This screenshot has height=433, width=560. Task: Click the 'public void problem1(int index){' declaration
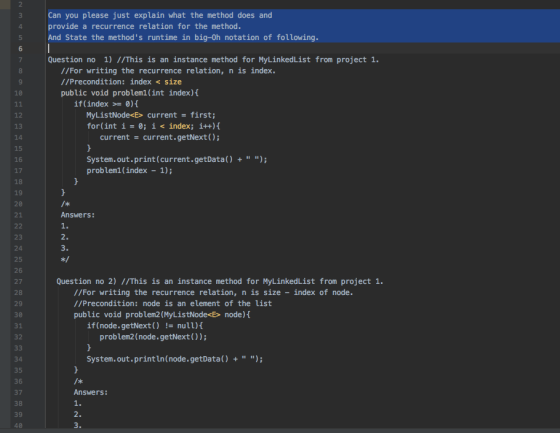pos(130,93)
